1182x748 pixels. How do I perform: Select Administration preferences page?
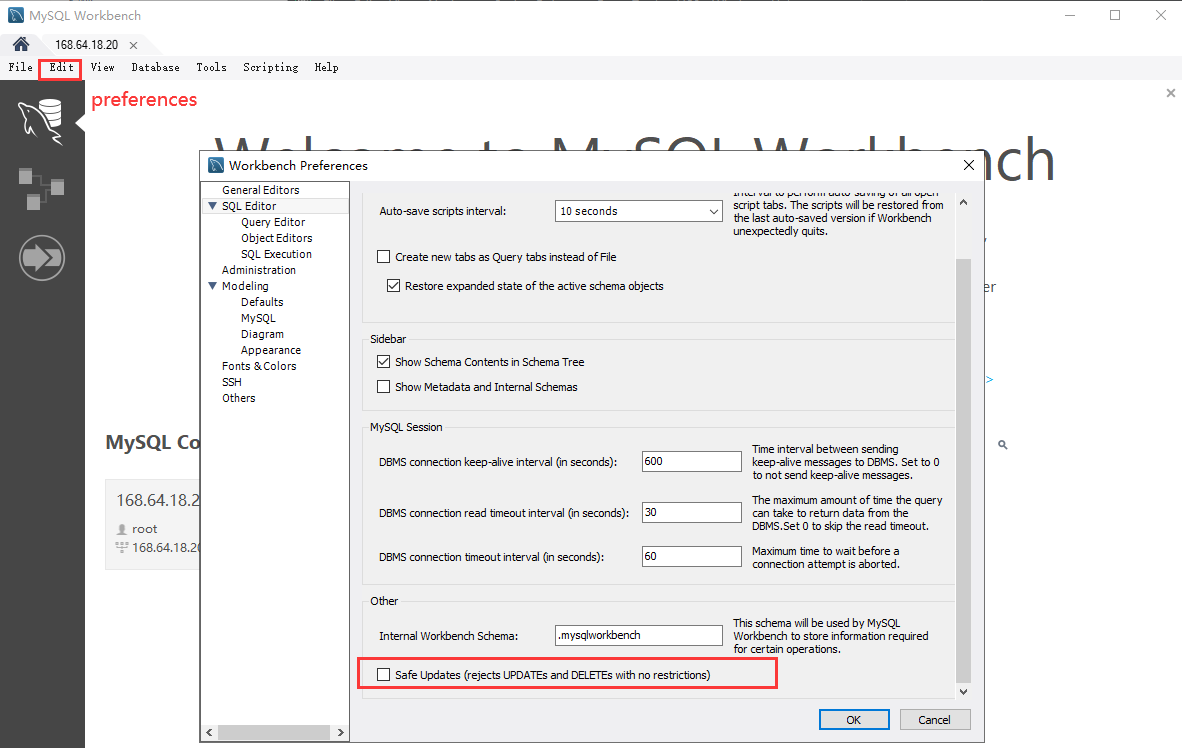pos(259,270)
